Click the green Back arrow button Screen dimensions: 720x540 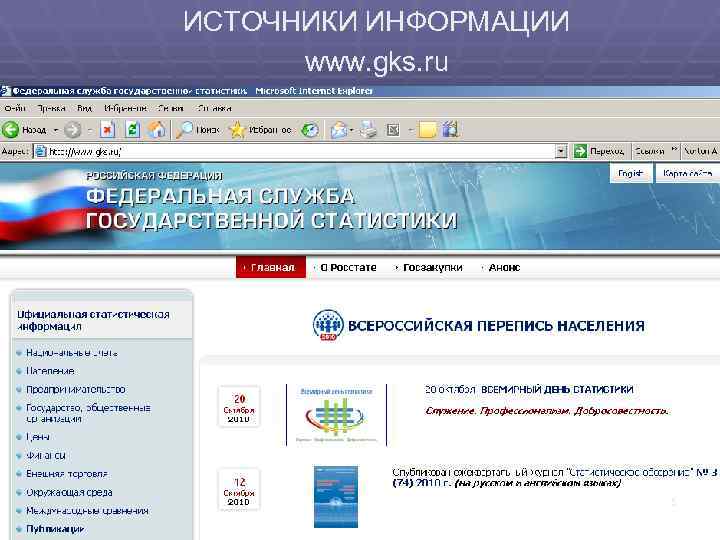pos(10,130)
